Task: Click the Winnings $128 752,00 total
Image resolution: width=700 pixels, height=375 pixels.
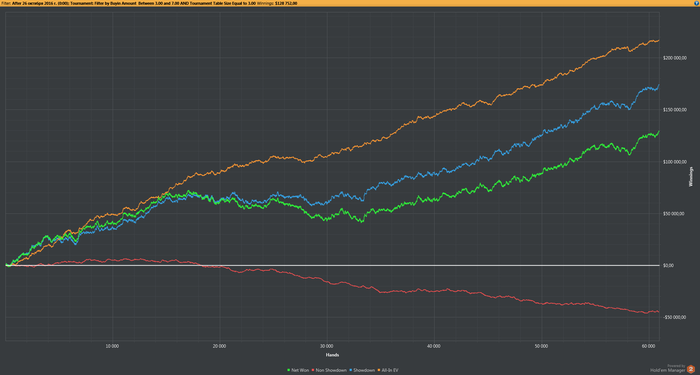Action: [278, 3]
